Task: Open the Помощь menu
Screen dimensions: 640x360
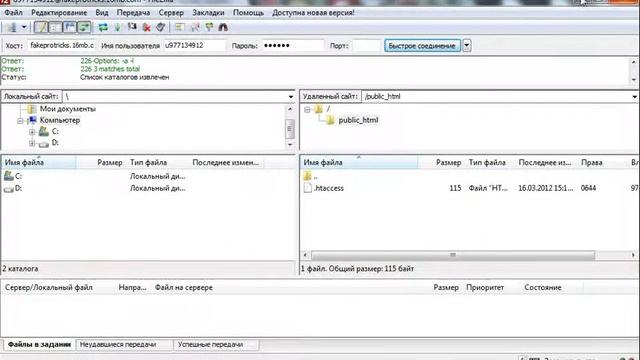Action: 248,13
